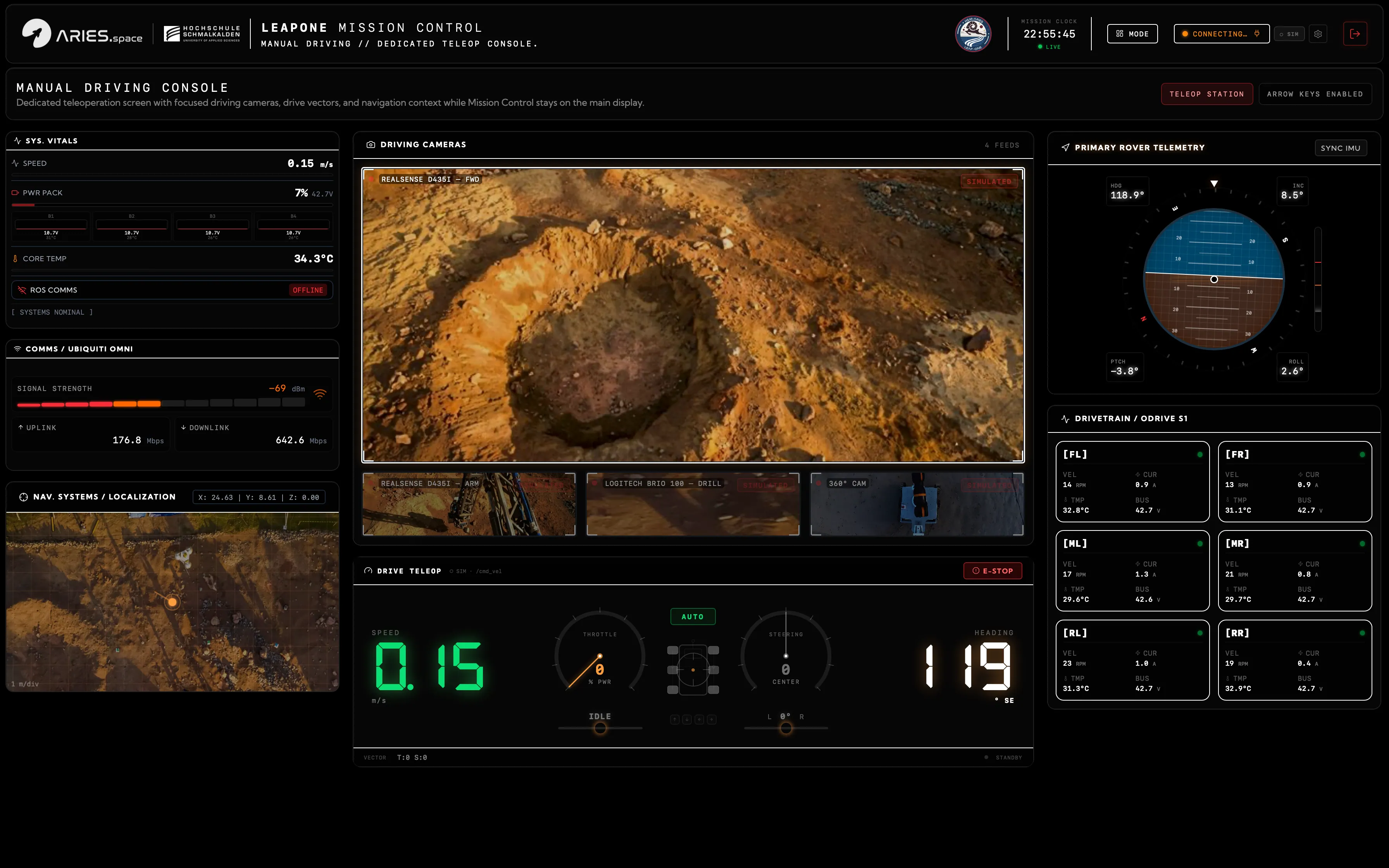This screenshot has width=1389, height=868.
Task: Click the RealSense D435i FWD main feed
Action: [693, 315]
